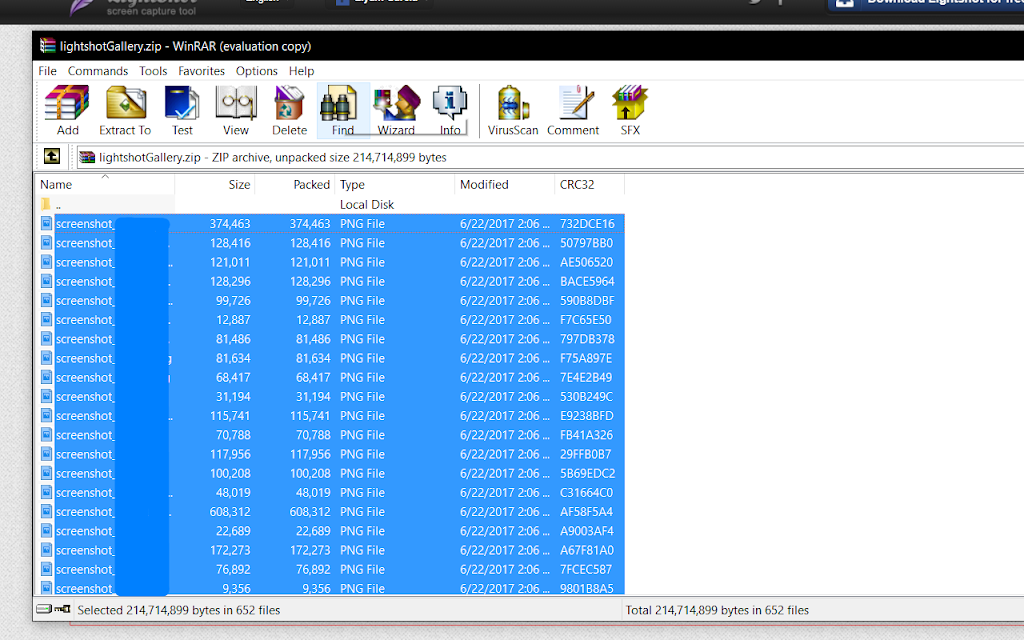
Task: Click the 'Local Disk' type cell
Action: coord(367,204)
